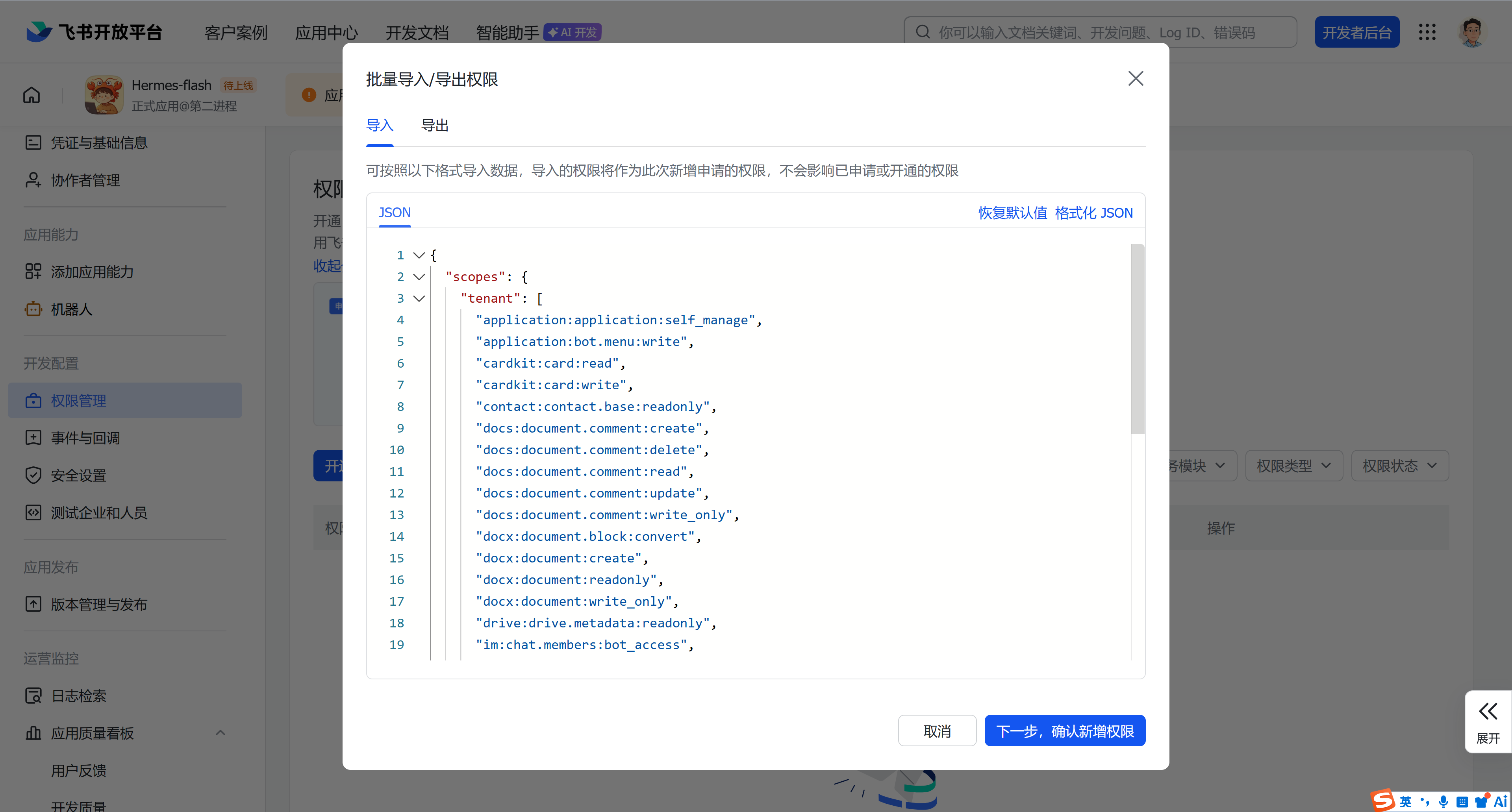This screenshot has height=812, width=1512.
Task: Open 权限管理 in sidebar
Action: (125, 401)
